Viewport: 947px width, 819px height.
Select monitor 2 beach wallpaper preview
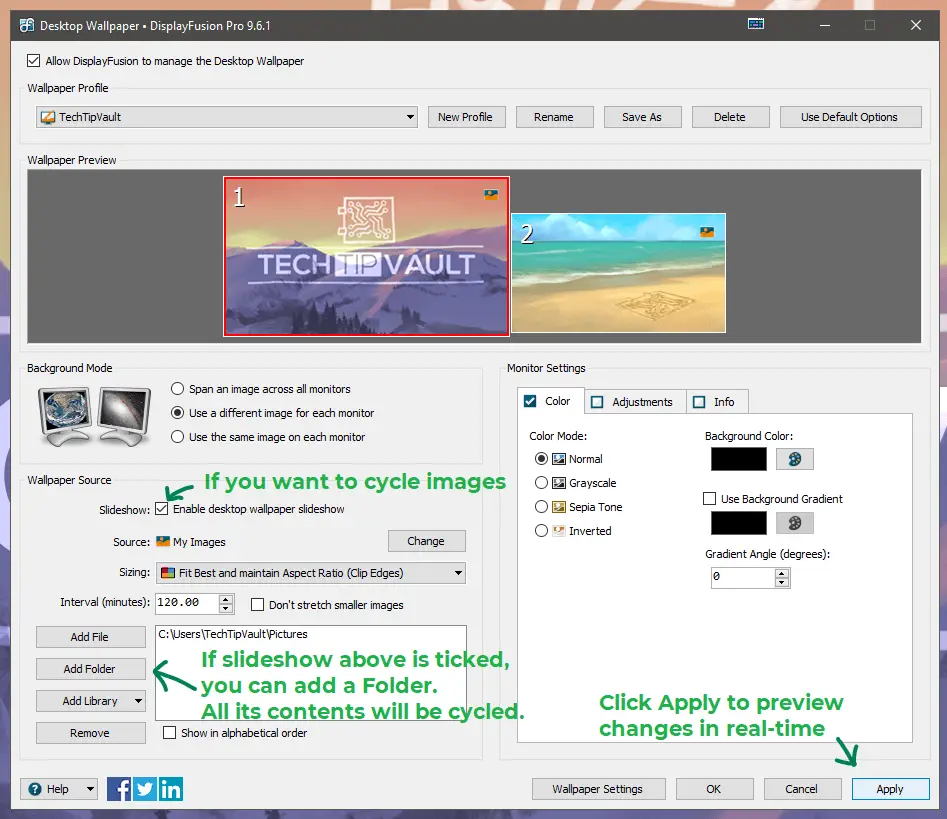618,273
